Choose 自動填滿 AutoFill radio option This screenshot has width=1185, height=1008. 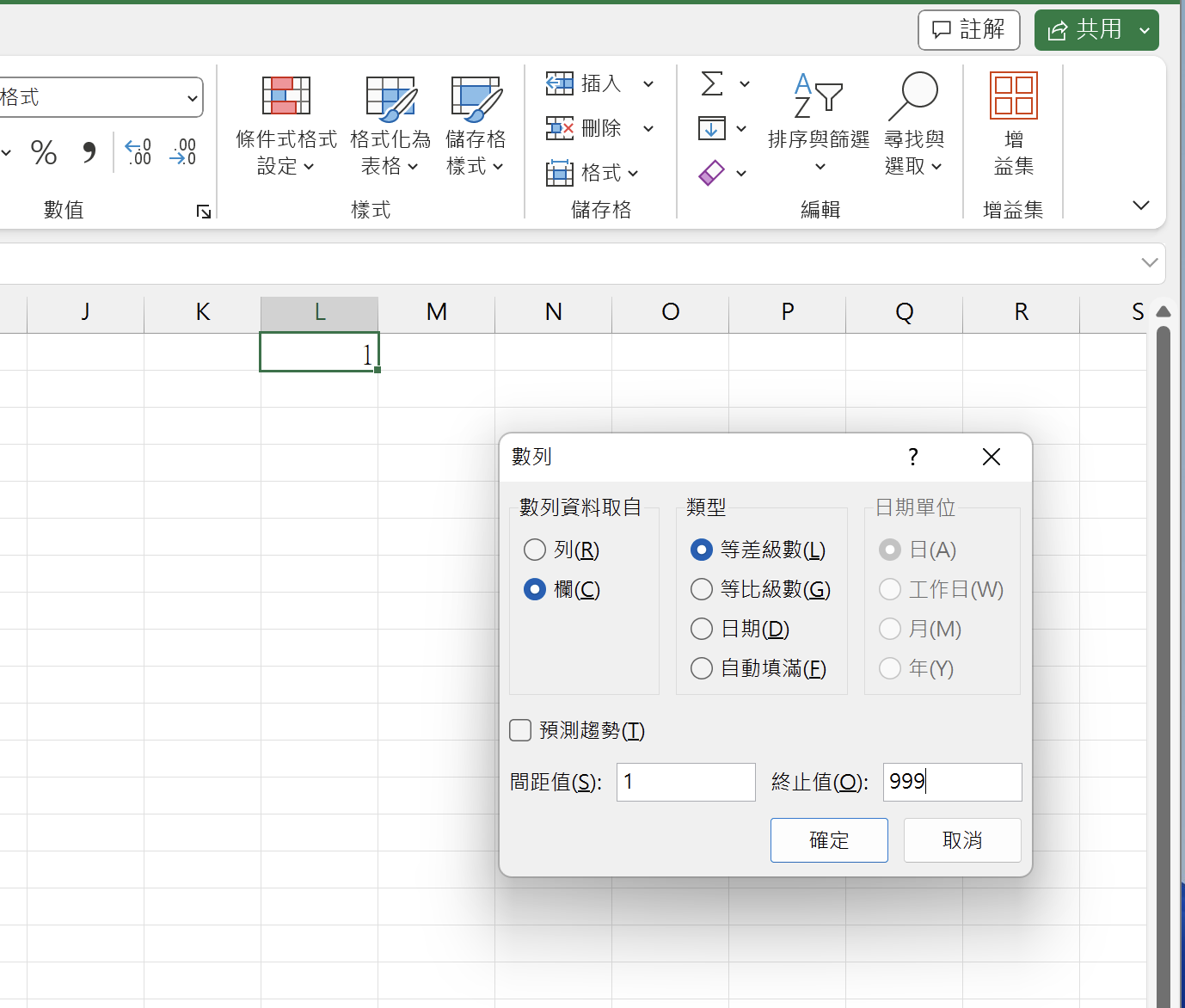coord(702,668)
